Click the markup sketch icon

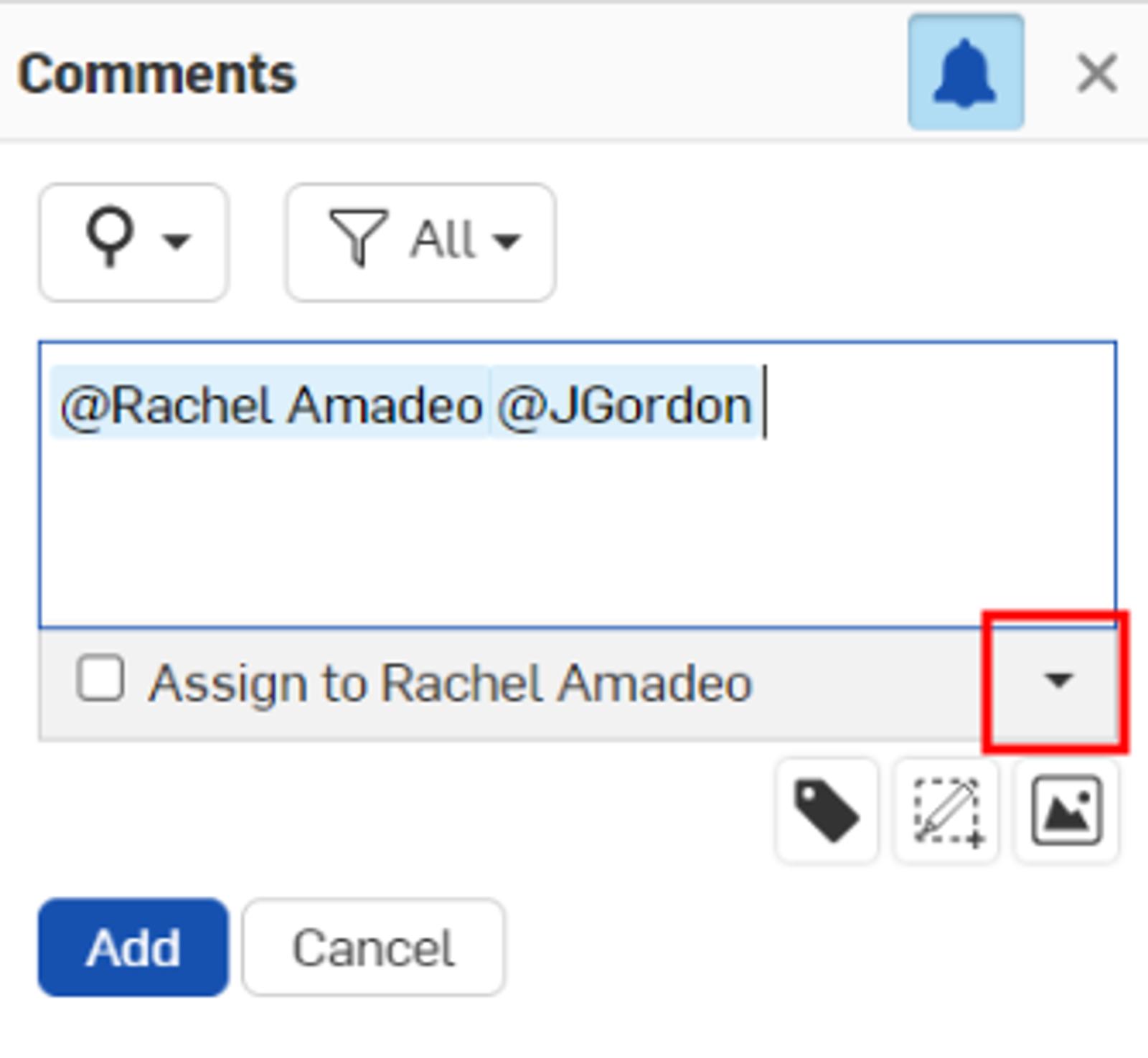[947, 811]
